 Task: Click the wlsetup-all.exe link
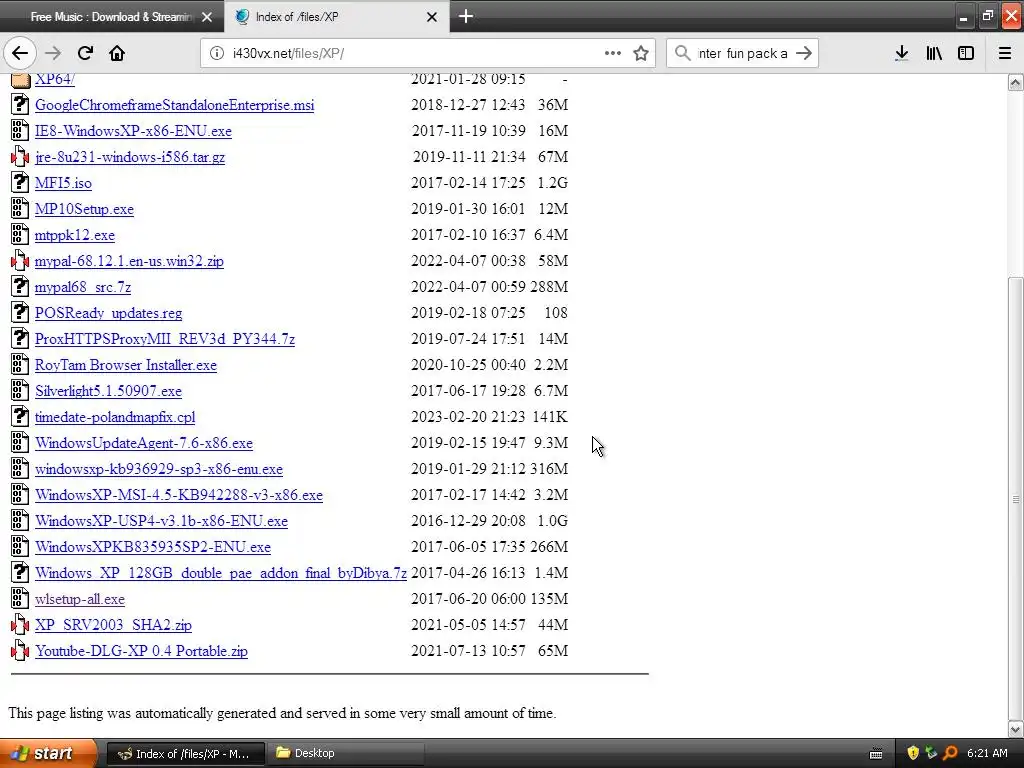click(x=80, y=599)
